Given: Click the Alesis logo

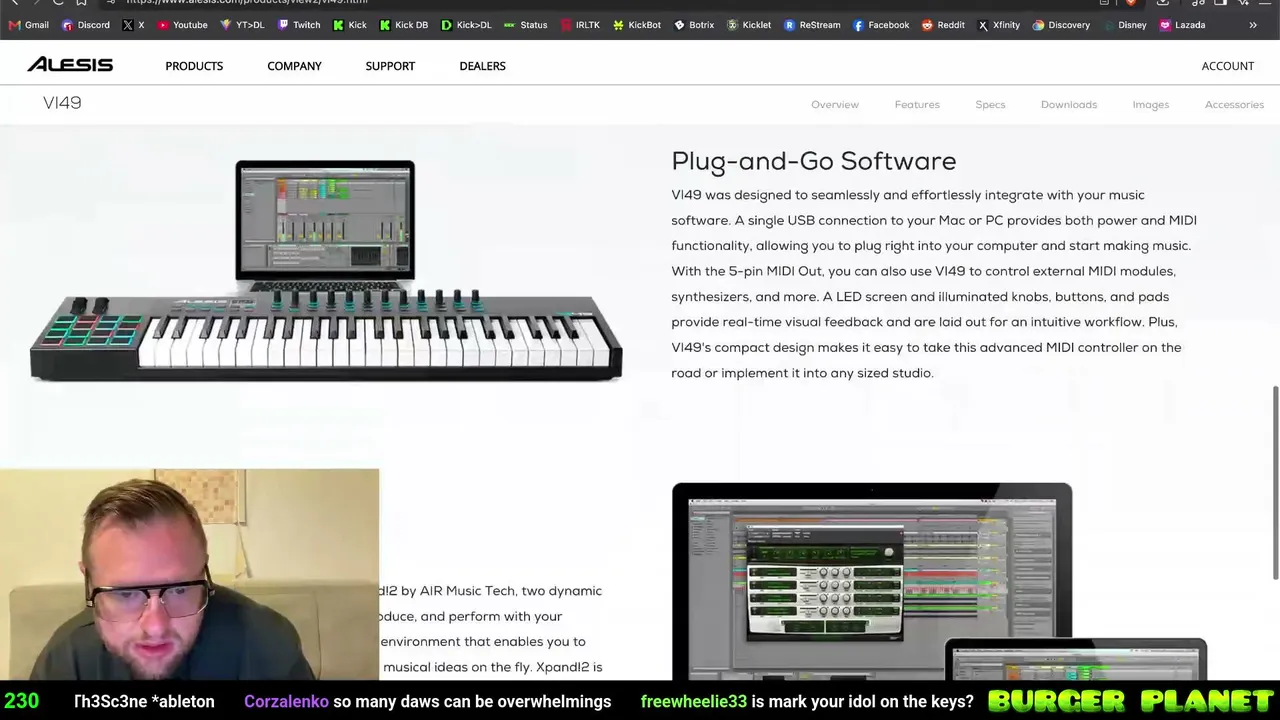Looking at the screenshot, I should 70,65.
